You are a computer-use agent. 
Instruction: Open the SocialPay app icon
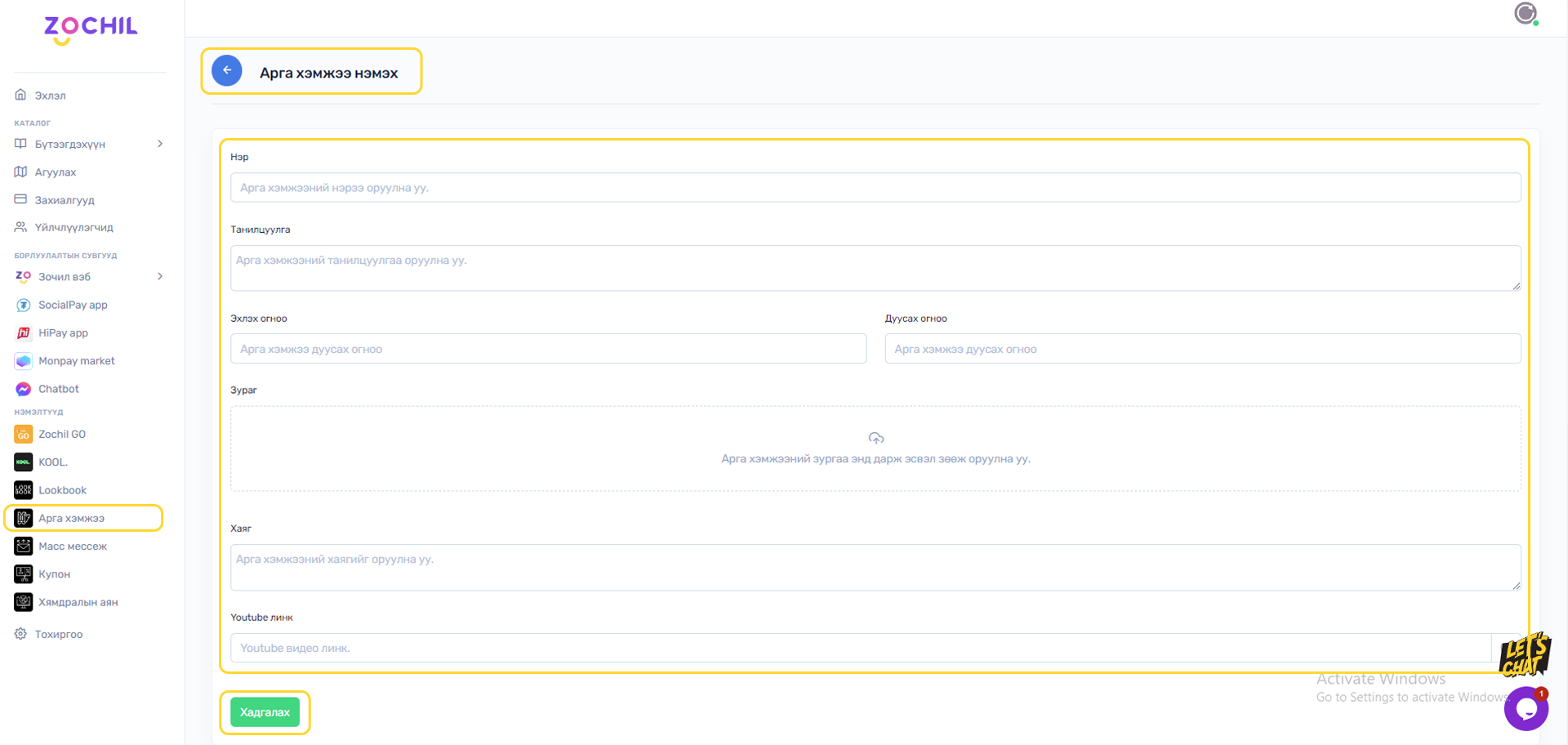tap(24, 306)
